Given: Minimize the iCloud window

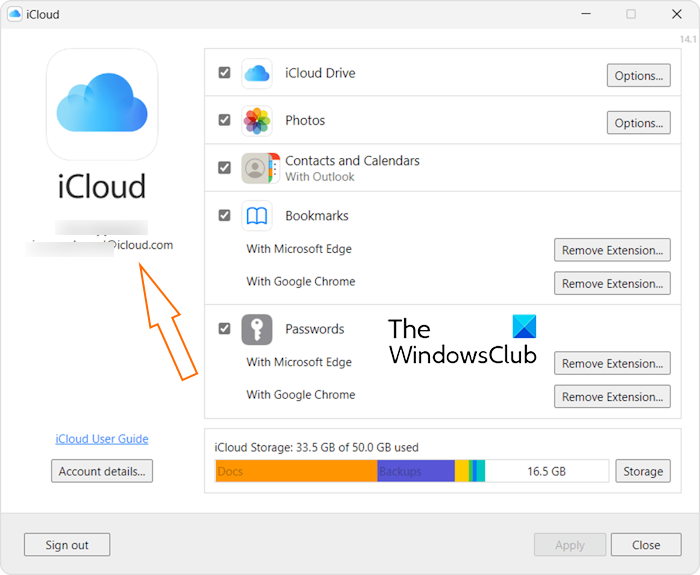Looking at the screenshot, I should (586, 14).
